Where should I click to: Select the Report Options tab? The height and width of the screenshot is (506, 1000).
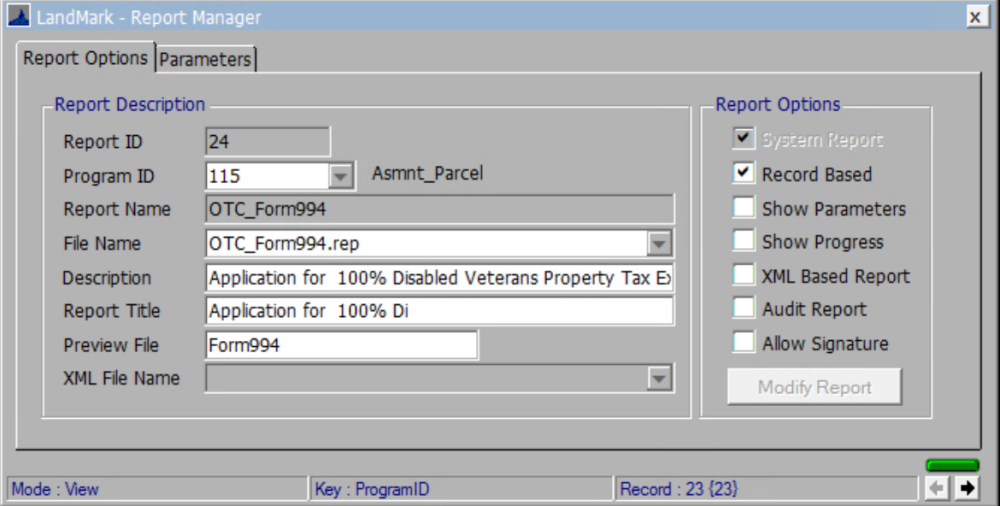pos(85,58)
